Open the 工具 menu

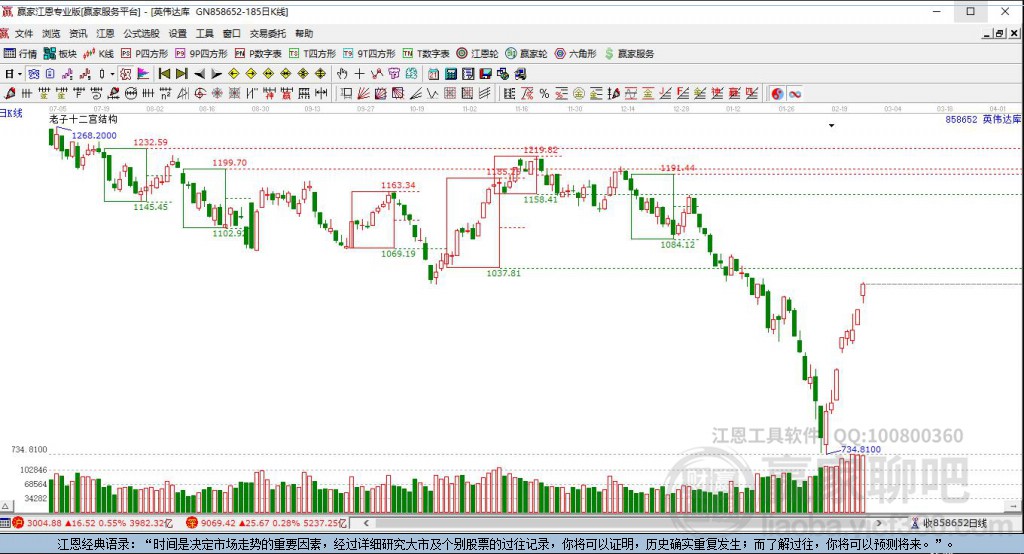click(x=204, y=33)
